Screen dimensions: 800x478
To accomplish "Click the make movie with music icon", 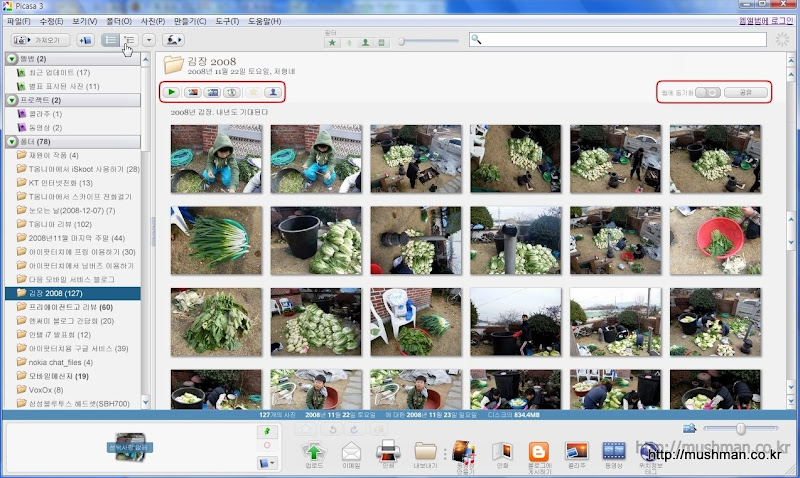I will coord(464,457).
